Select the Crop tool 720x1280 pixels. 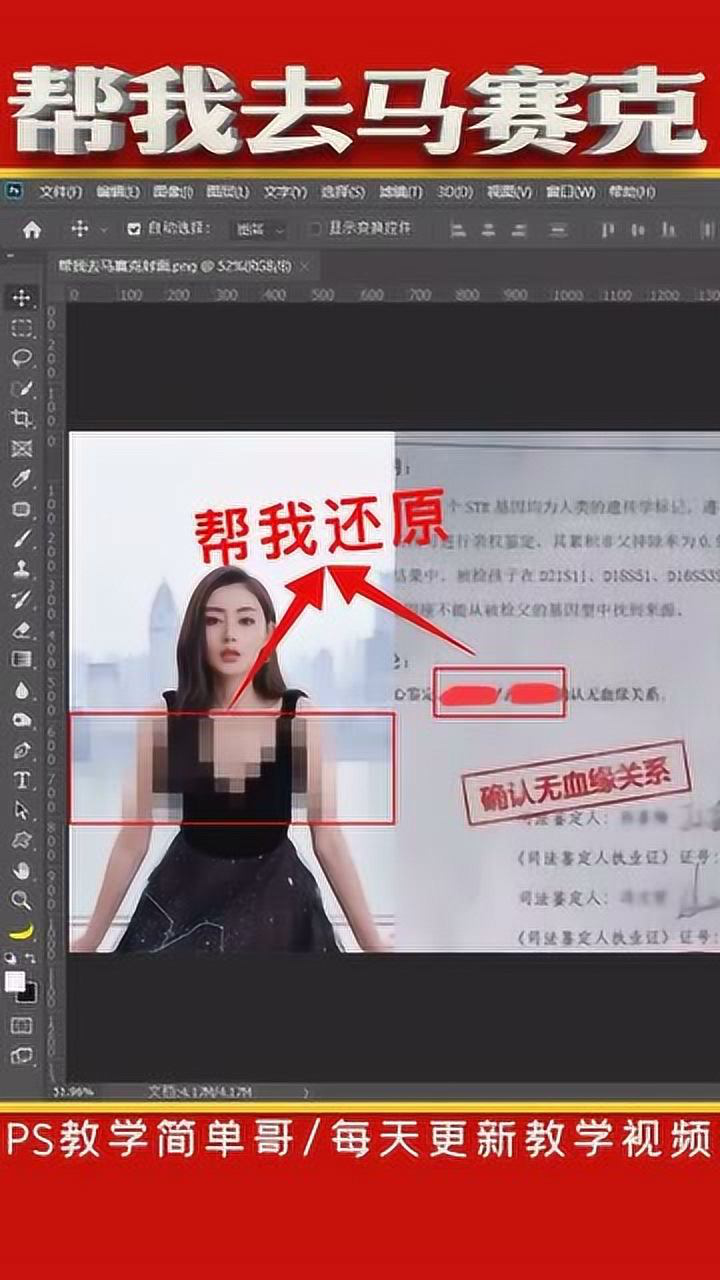coord(22,418)
